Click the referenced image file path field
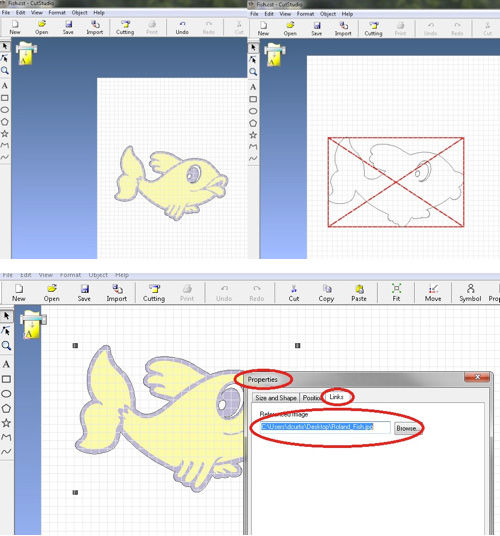This screenshot has height=536, width=500. 324,427
